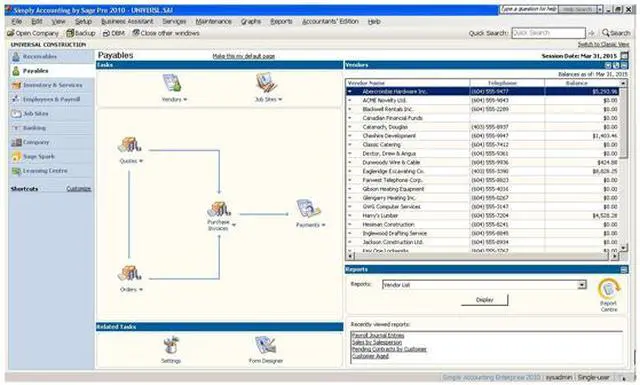Open the Vendors task icon

click(x=172, y=83)
